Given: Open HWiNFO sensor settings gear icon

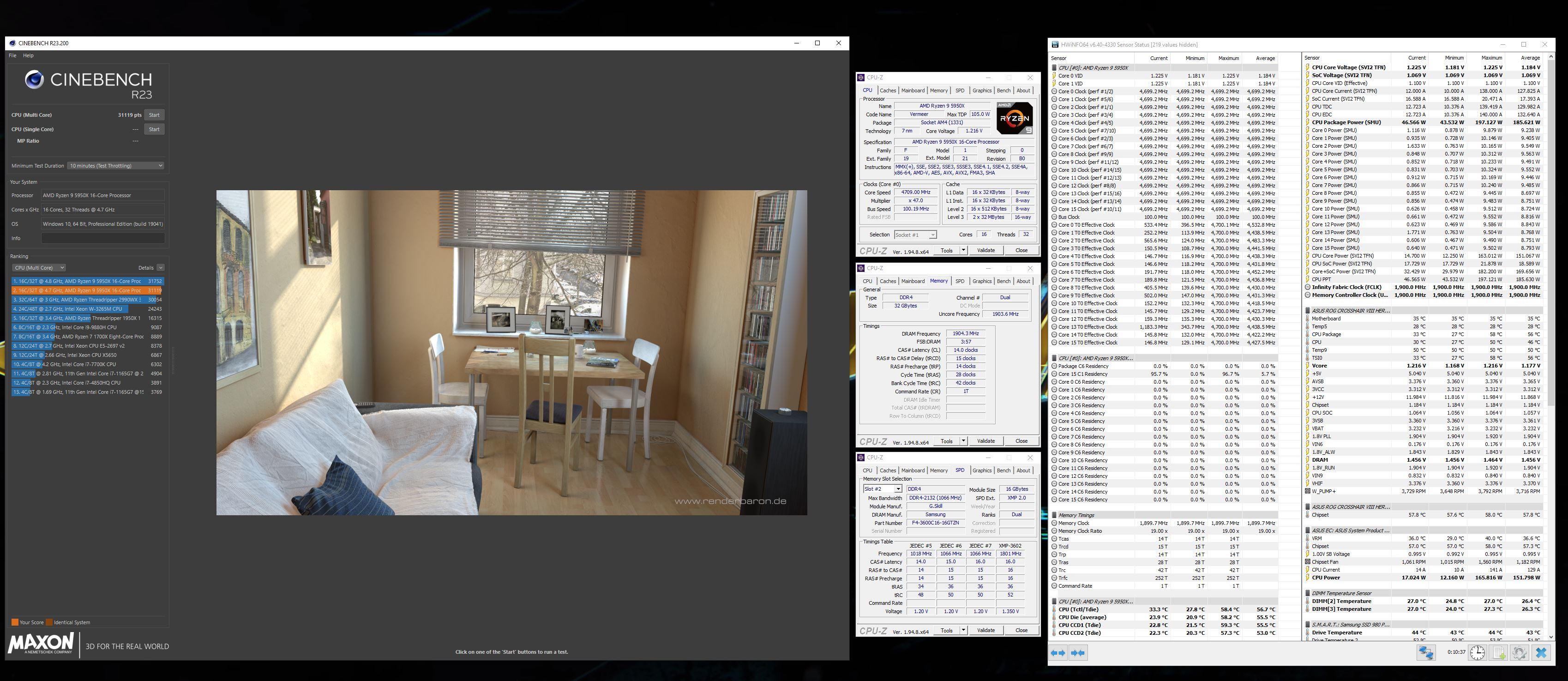Looking at the screenshot, I should coord(1520,652).
